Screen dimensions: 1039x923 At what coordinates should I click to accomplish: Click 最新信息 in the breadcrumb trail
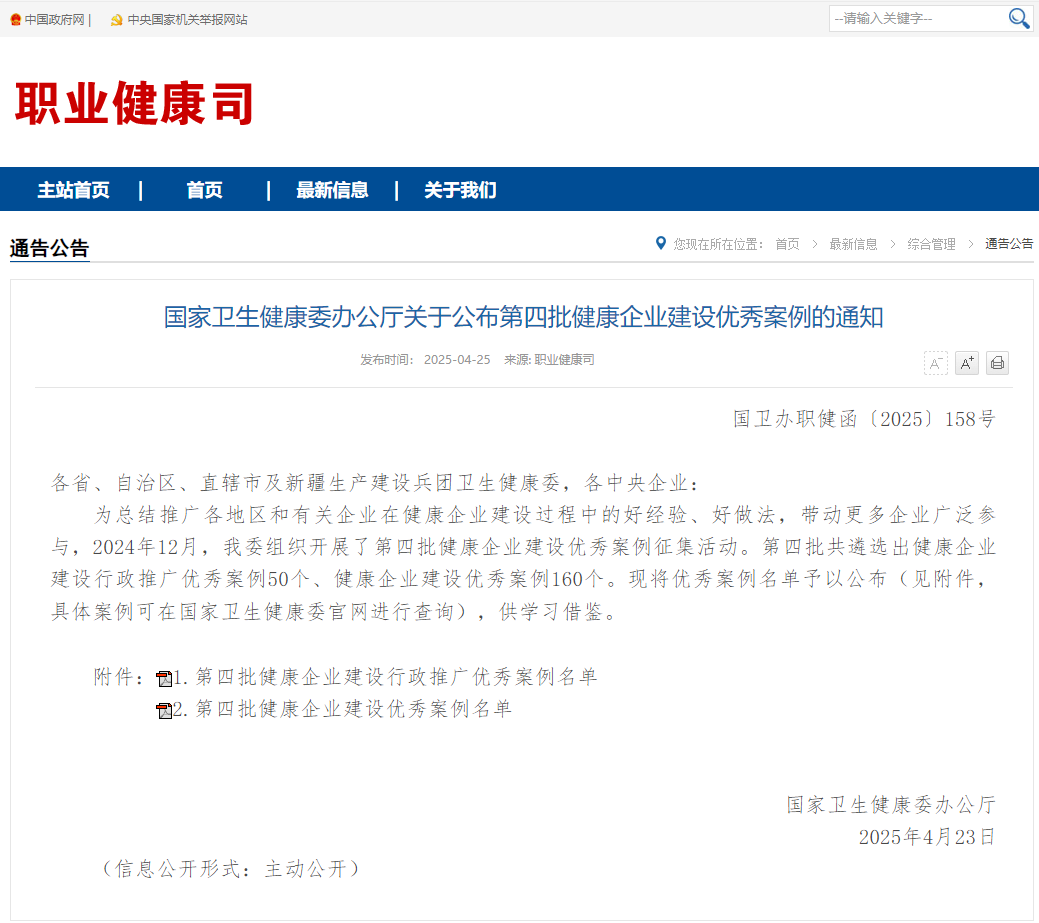pos(853,244)
